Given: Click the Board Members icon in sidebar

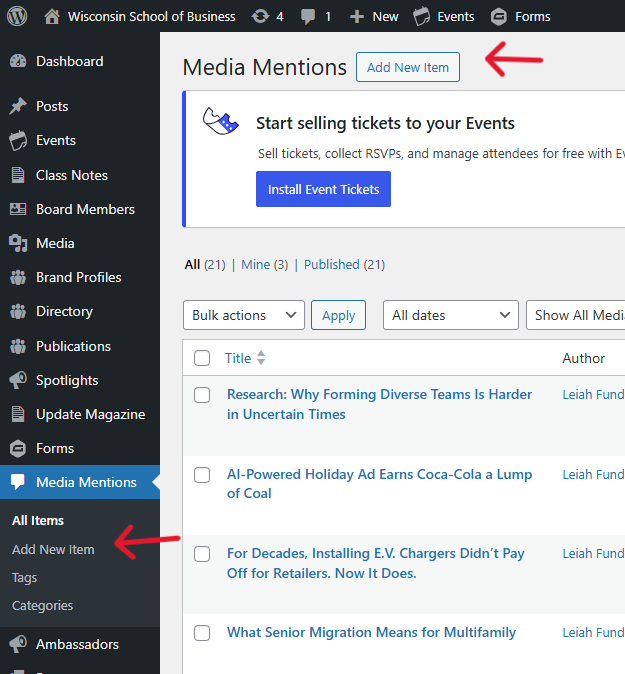Looking at the screenshot, I should 18,209.
